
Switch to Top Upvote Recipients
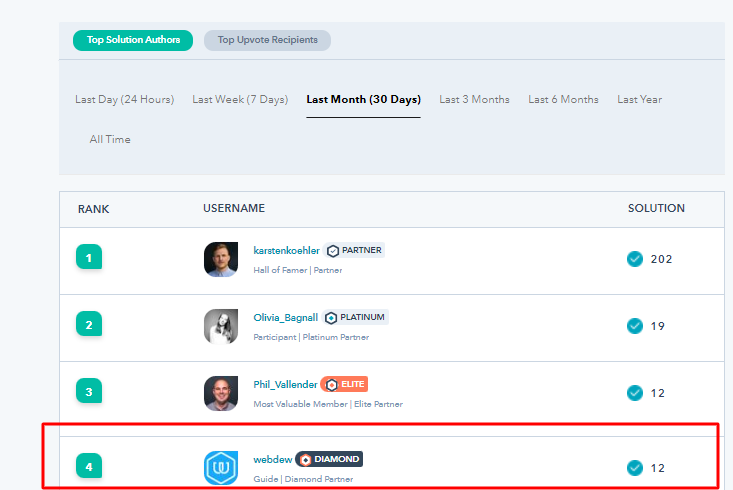[x=267, y=40]
